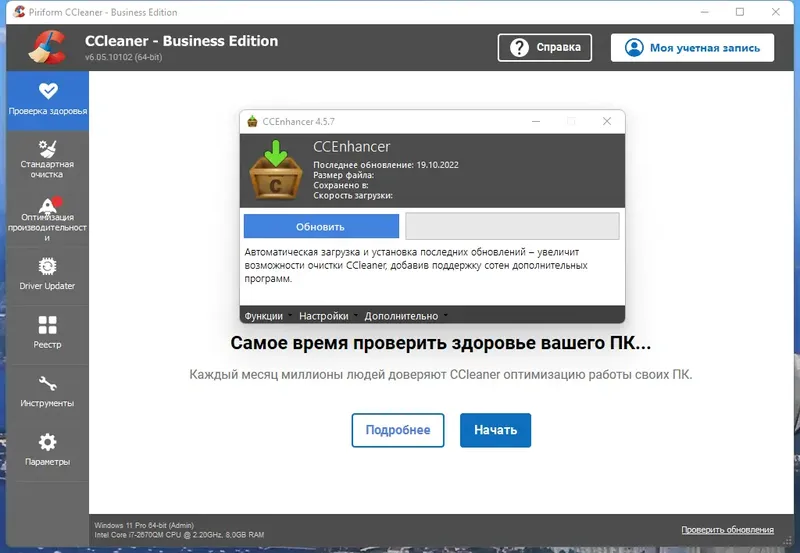The height and width of the screenshot is (553, 800).
Task: Close the CCEnhancer window
Action: [607, 121]
